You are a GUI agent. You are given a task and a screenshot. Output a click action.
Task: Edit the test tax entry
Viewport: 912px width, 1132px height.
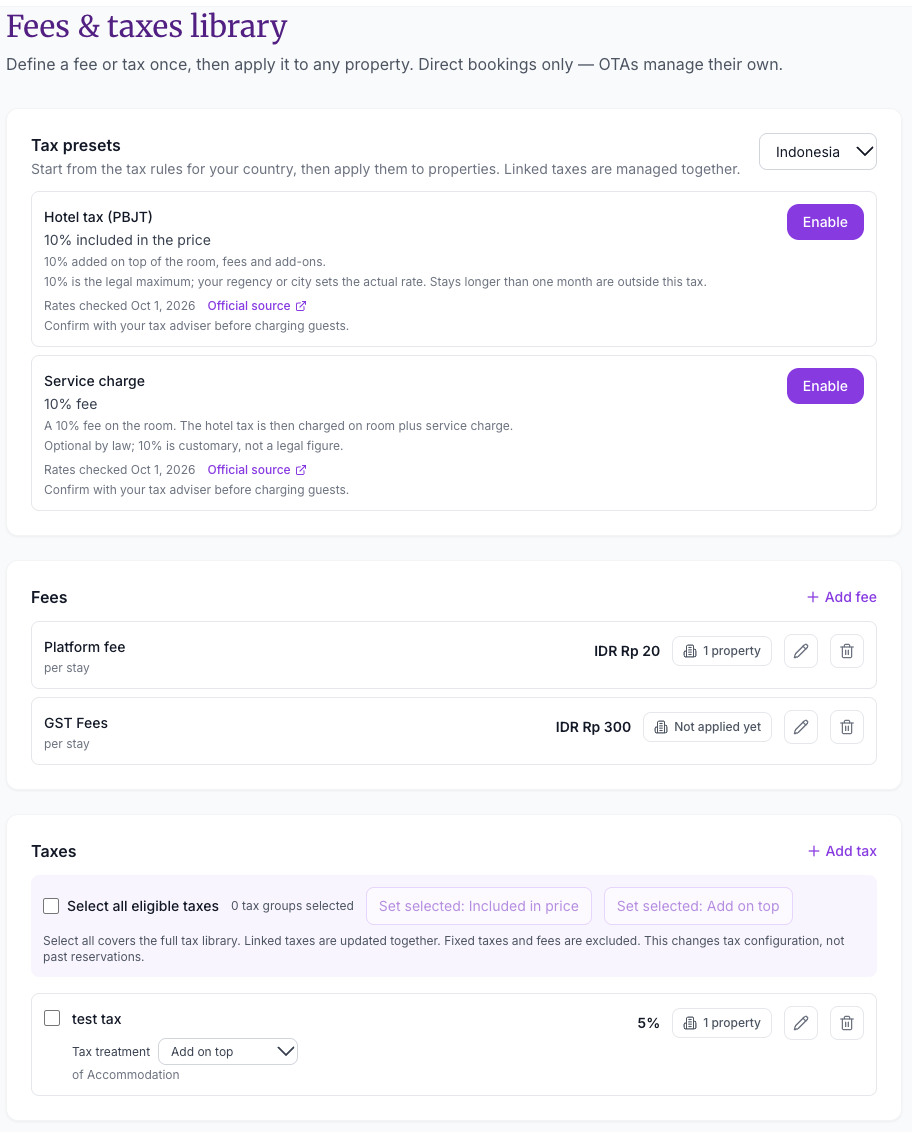(801, 1023)
